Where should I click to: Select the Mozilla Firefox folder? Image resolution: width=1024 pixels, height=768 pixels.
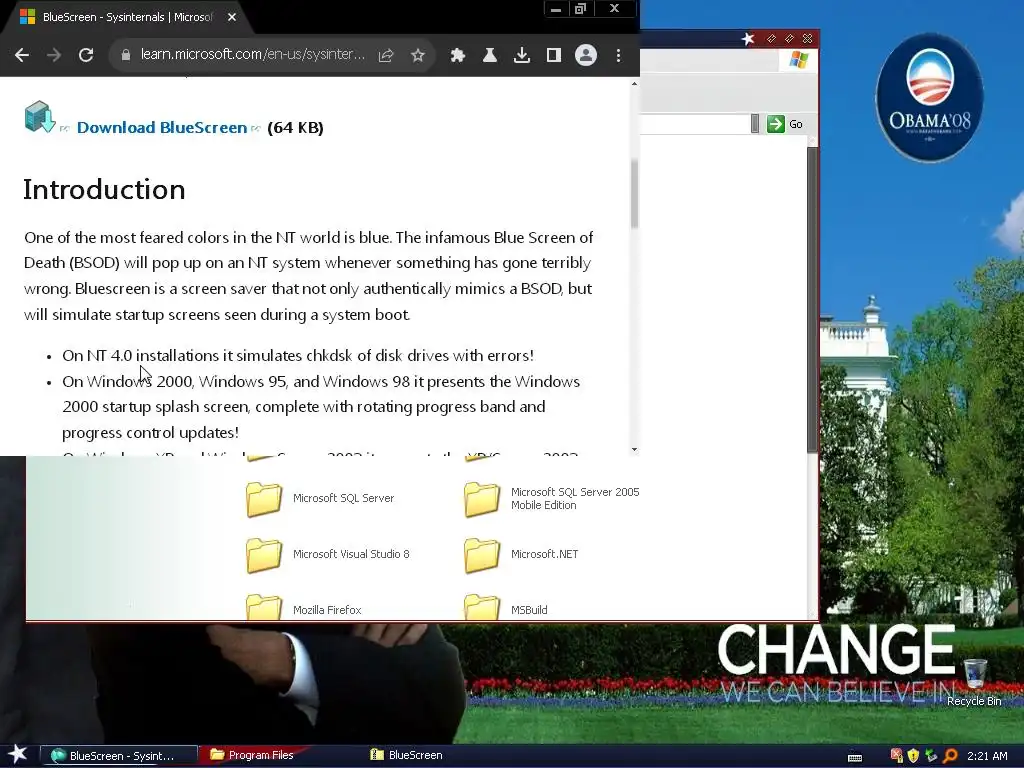(x=304, y=607)
